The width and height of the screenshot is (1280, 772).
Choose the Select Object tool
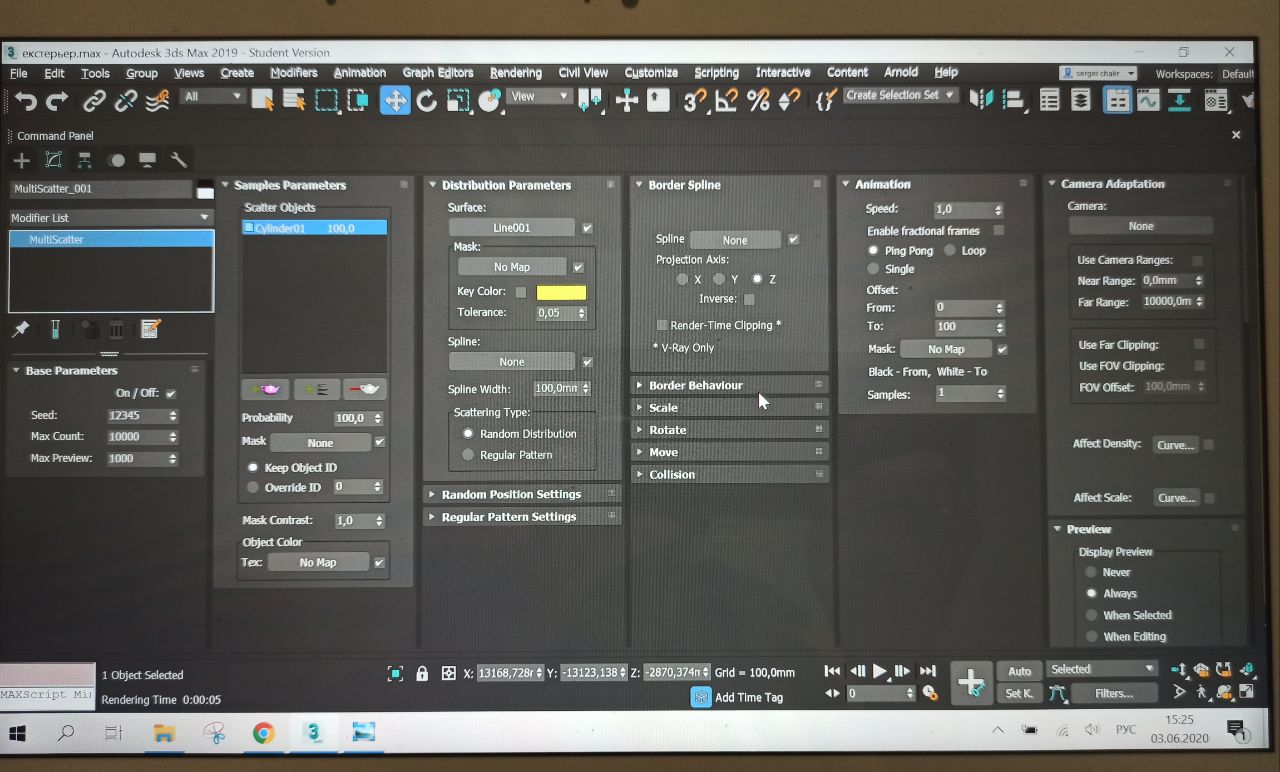pyautogui.click(x=263, y=99)
